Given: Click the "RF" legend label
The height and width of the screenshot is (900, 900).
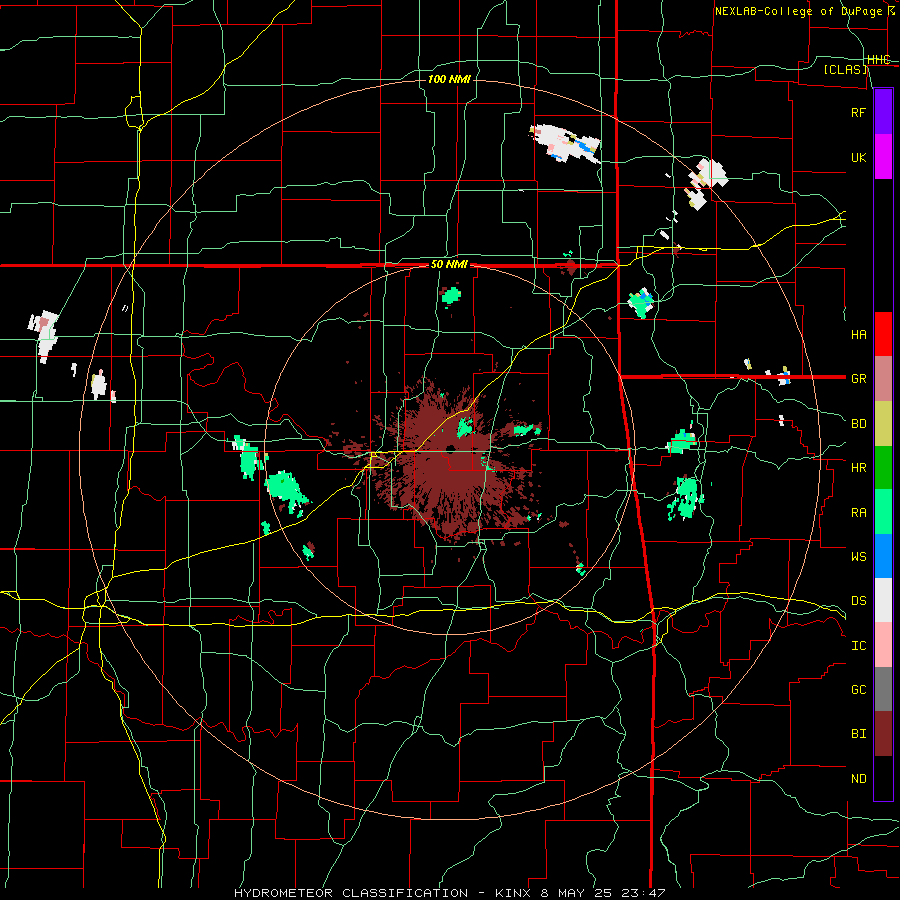Looking at the screenshot, I should pos(858,112).
